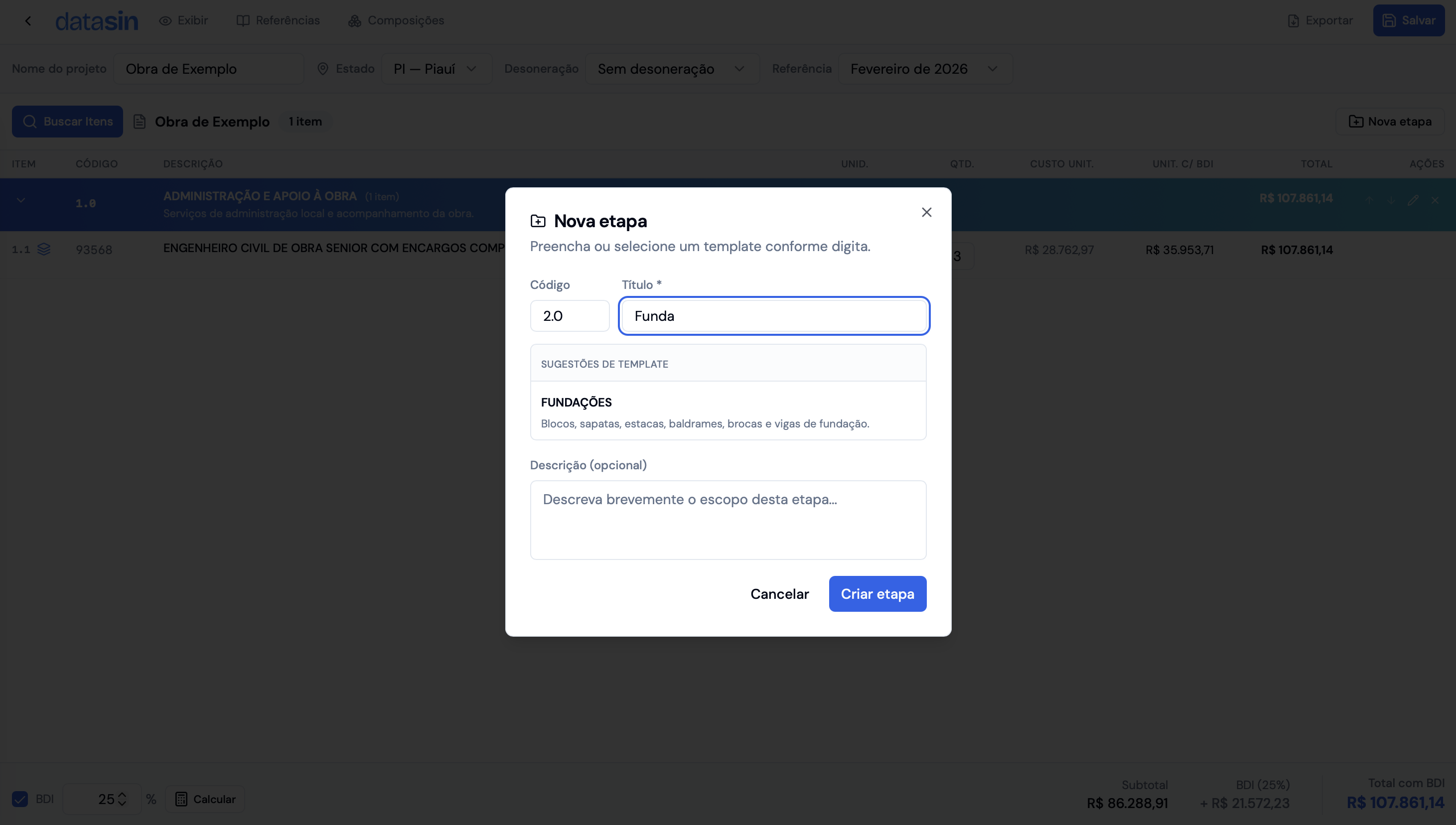Click the Total com BDI amount R$ 107.861,14

[1395, 803]
